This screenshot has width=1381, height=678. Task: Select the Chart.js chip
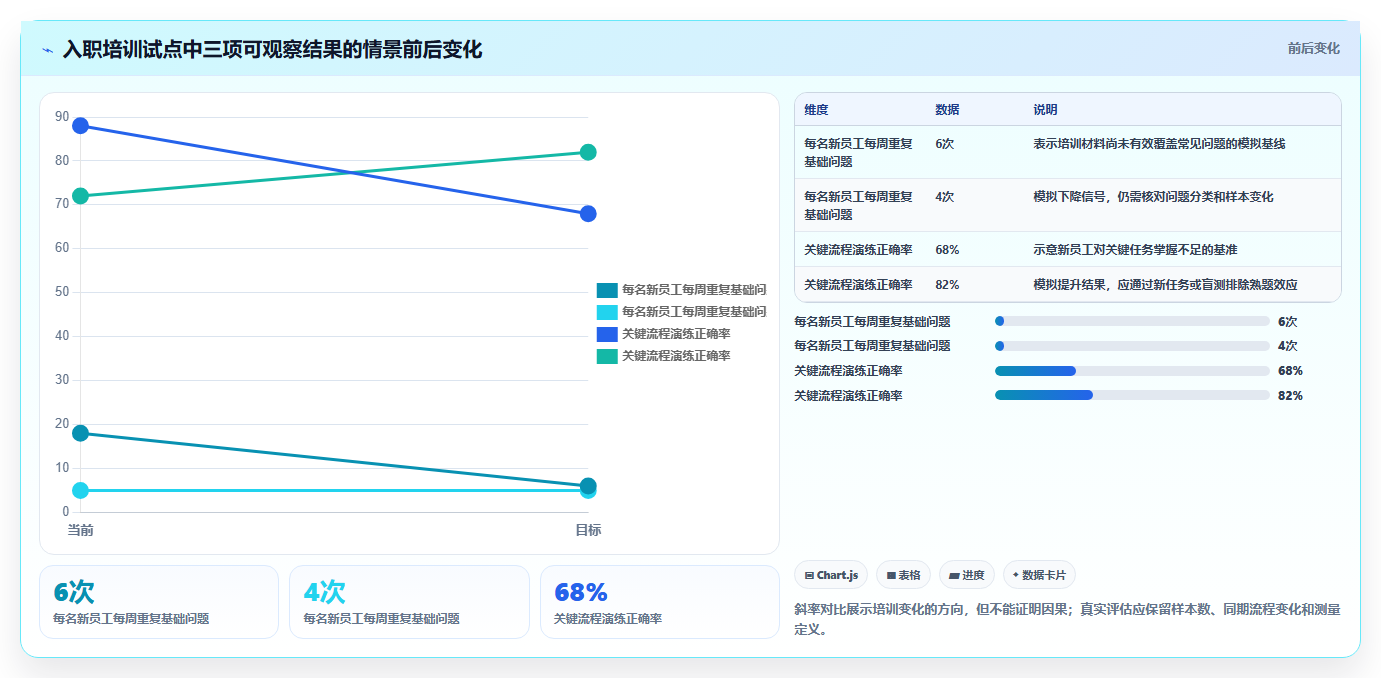[x=831, y=575]
